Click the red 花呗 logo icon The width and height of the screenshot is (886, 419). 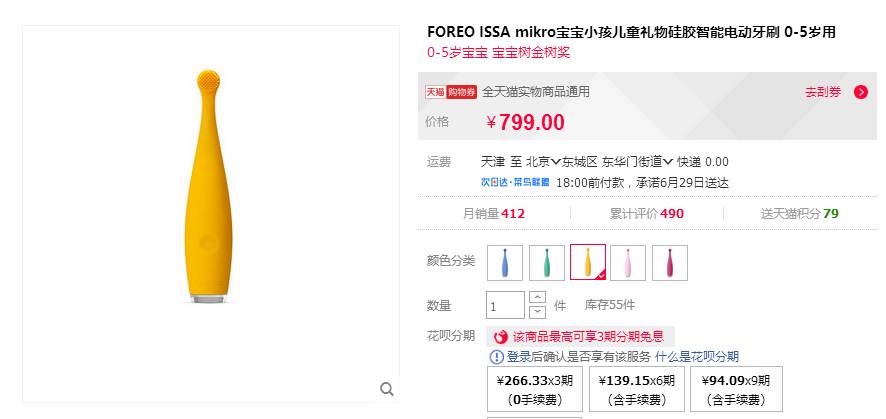[x=501, y=337]
